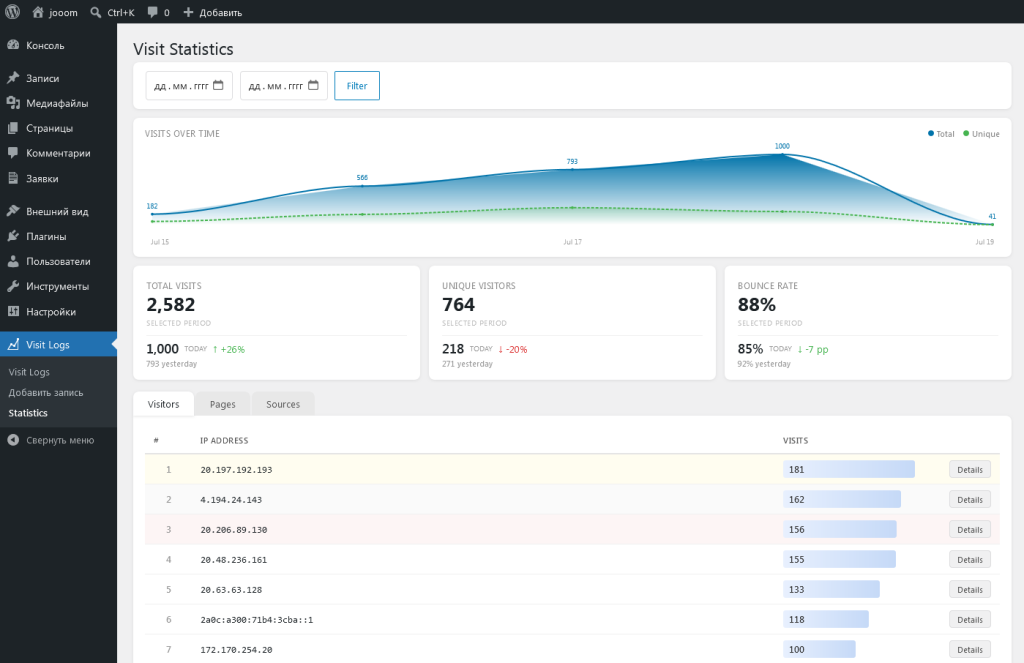The height and width of the screenshot is (663, 1024).
Task: Click the plus icon next to Добавить
Action: click(188, 12)
